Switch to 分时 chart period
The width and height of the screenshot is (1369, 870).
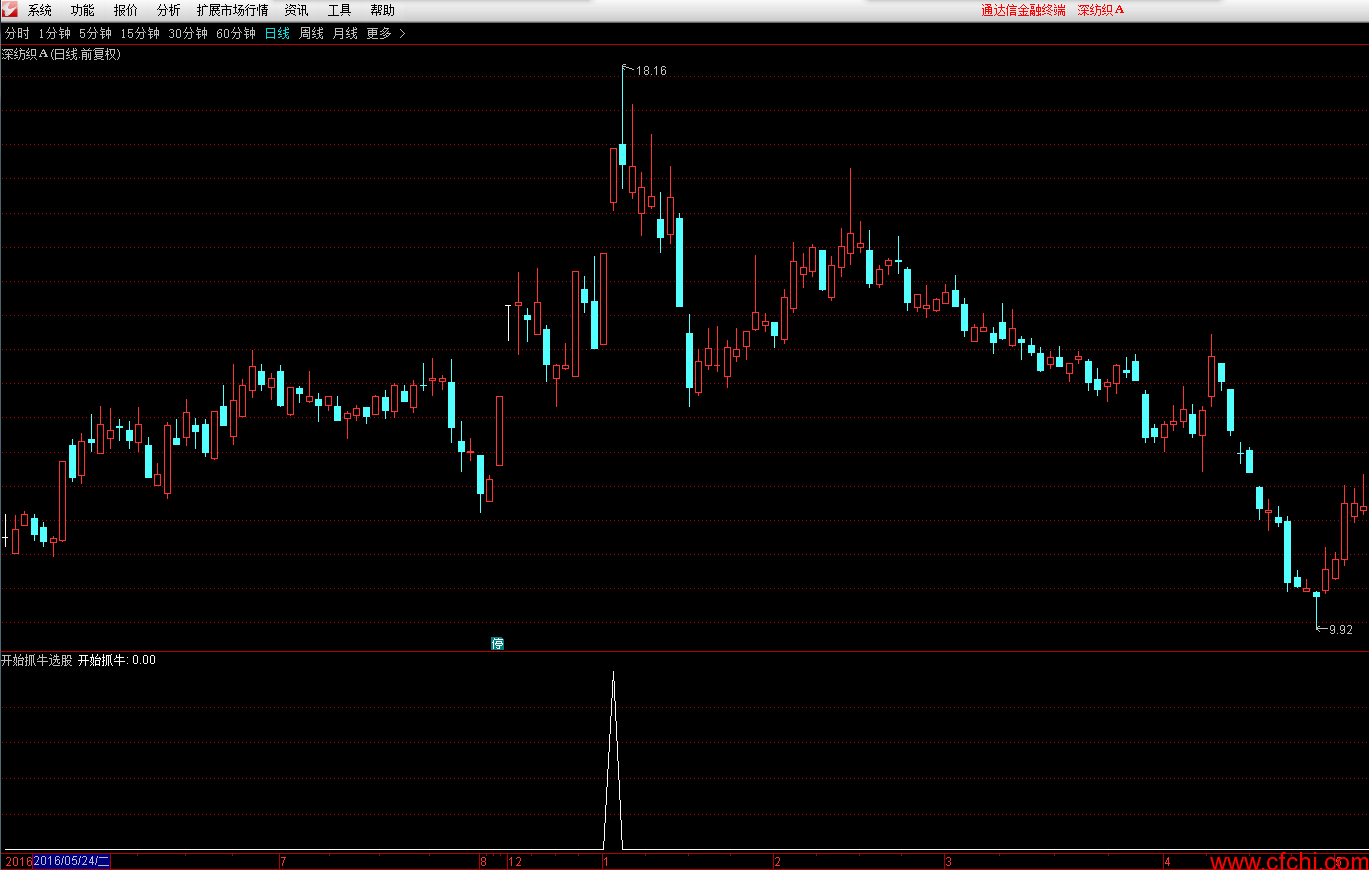17,34
